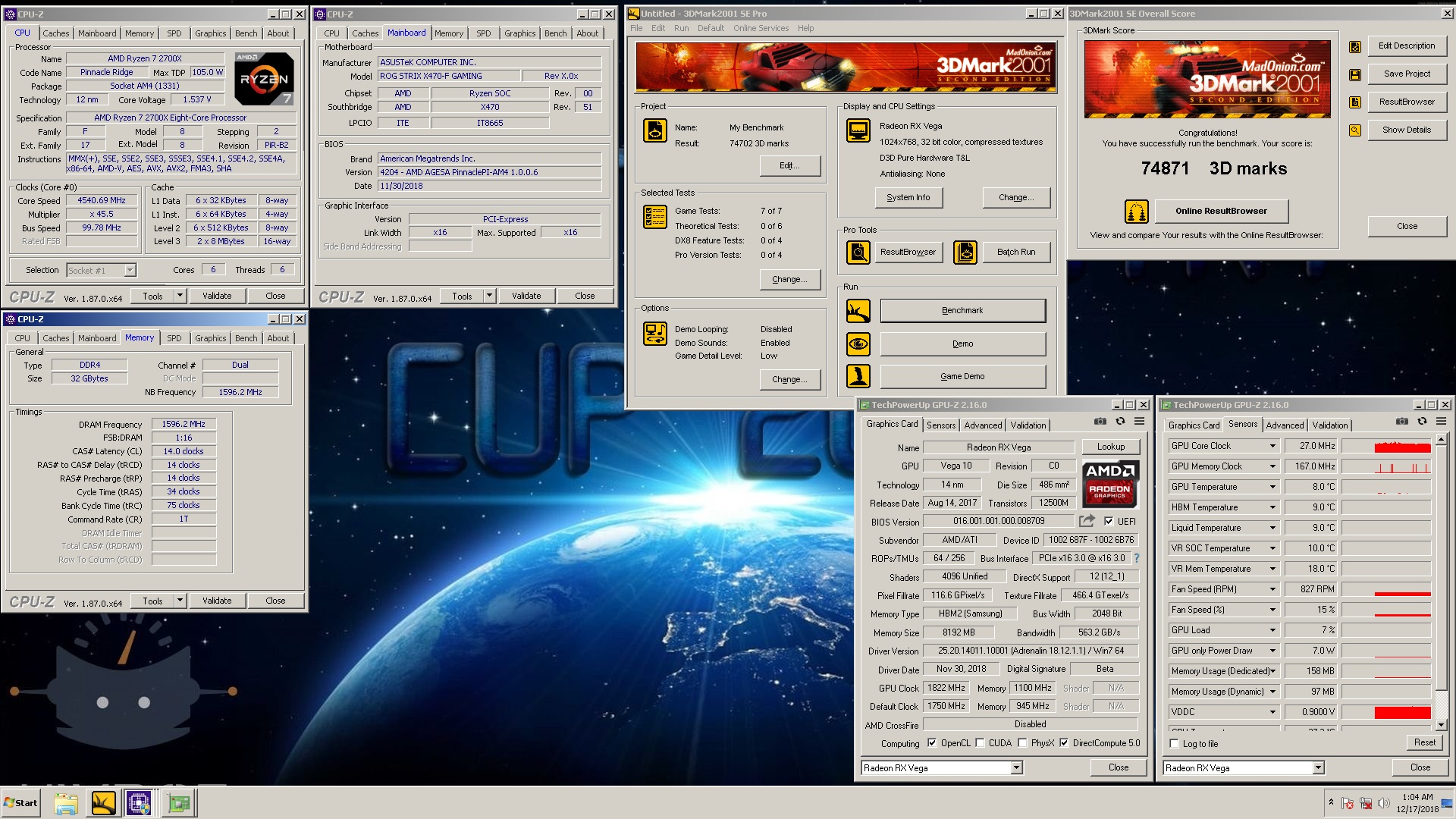Click the Demo eye icon in 3DMark

point(858,344)
